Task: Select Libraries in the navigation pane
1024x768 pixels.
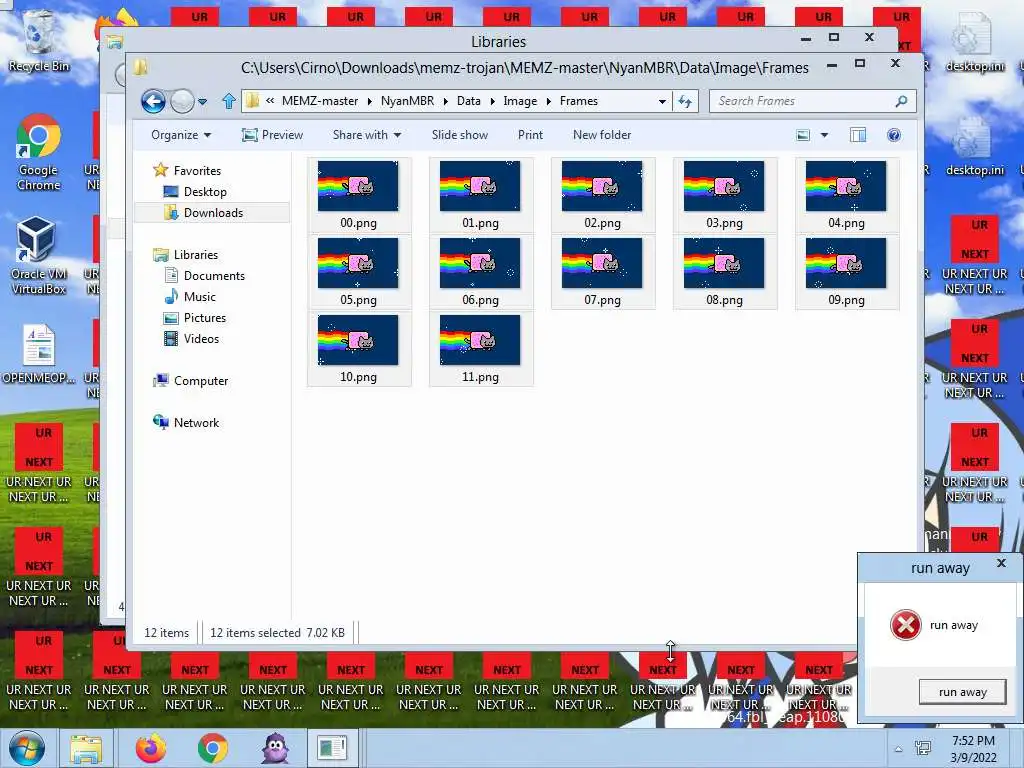Action: pos(185,255)
